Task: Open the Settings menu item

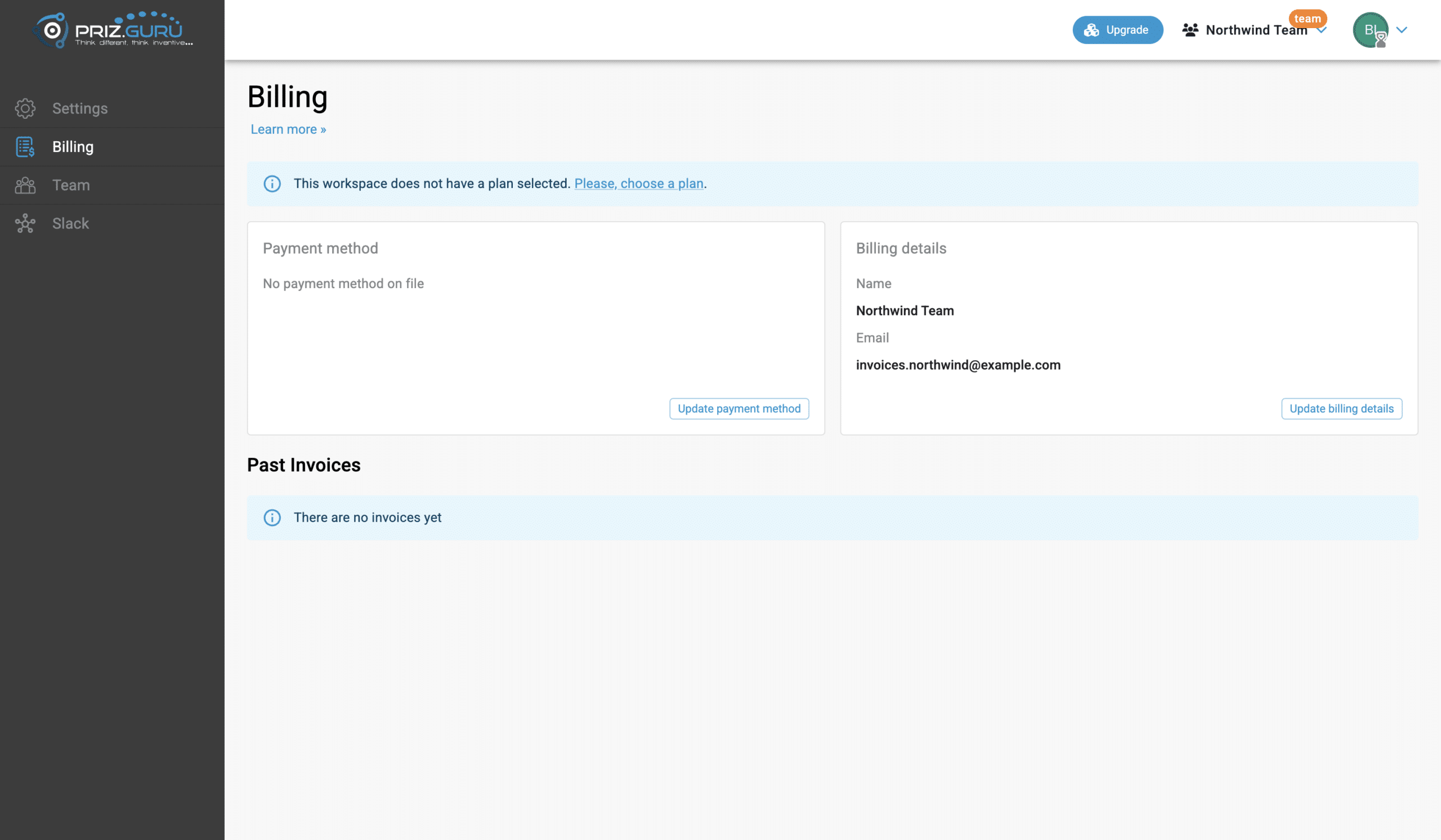Action: point(112,108)
